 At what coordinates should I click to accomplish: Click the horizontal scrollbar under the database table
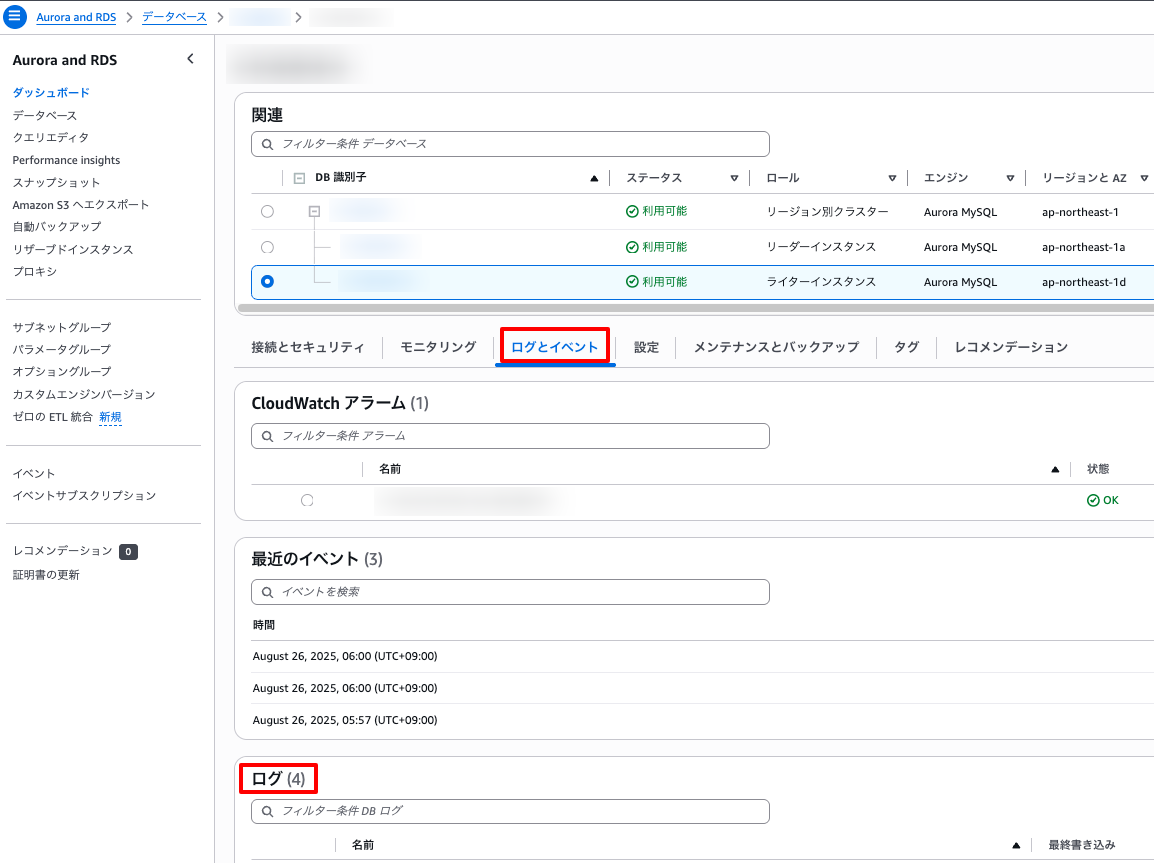[695, 308]
